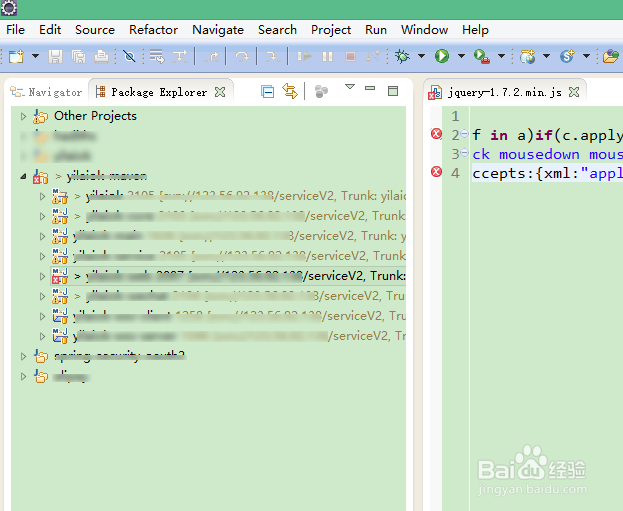623x511 pixels.
Task: Click the error marker on line 2
Action: [436, 134]
